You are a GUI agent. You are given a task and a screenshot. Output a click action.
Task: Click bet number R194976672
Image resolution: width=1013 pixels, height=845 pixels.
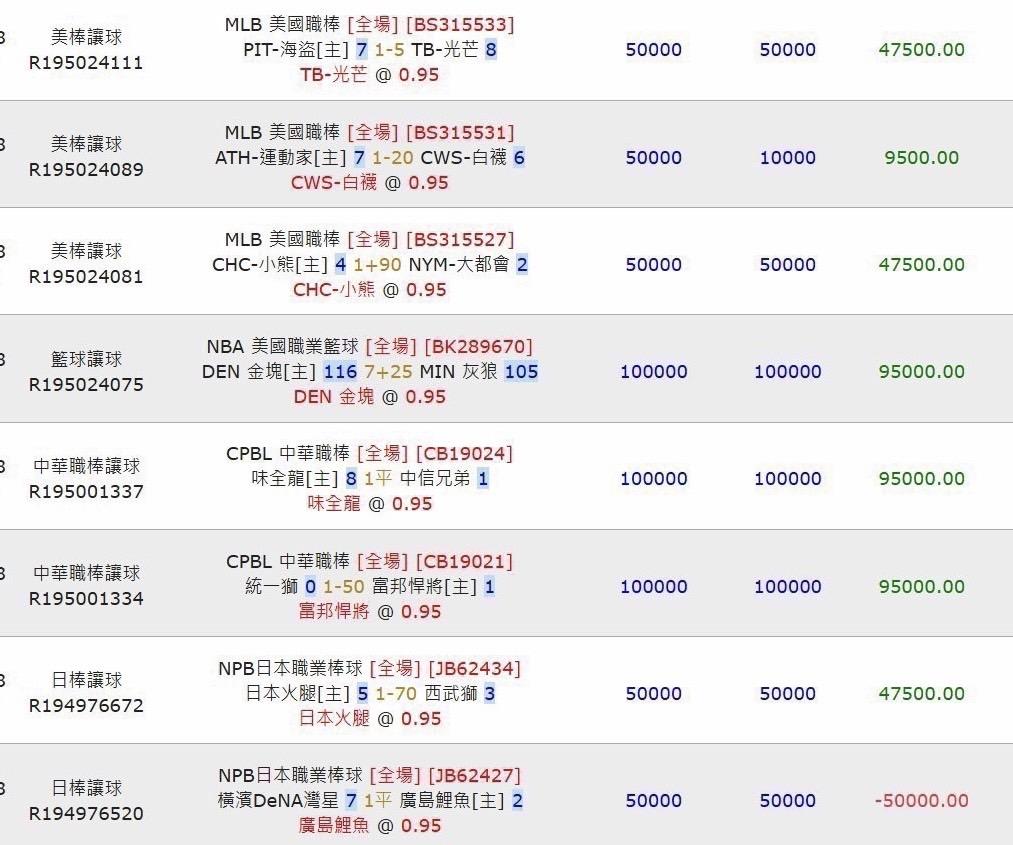[x=86, y=705]
